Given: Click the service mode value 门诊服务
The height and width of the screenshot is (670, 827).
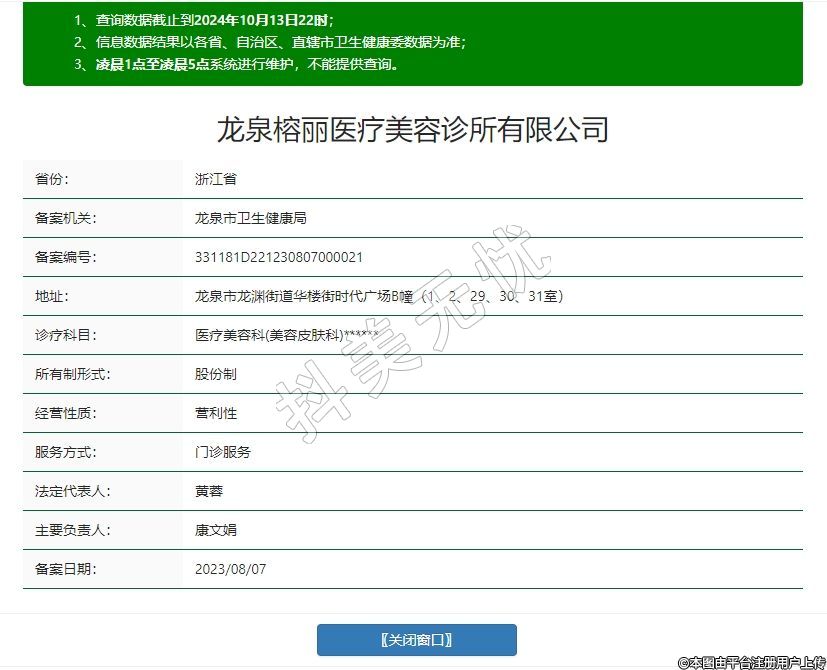Looking at the screenshot, I should [x=222, y=452].
